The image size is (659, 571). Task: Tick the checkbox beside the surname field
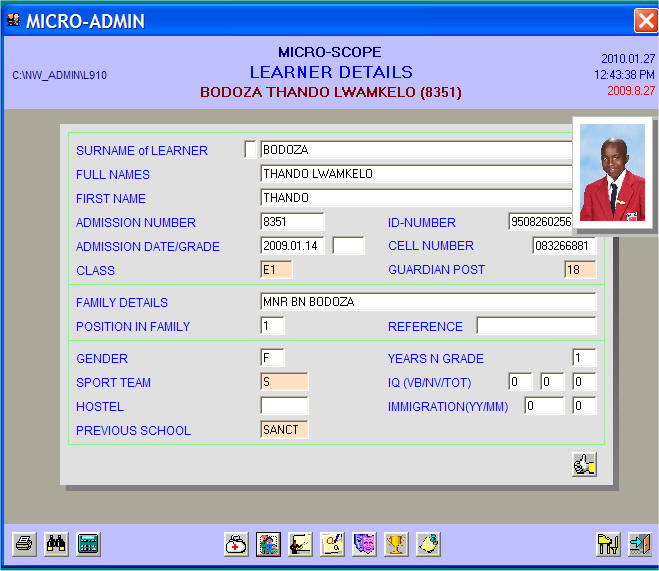(250, 150)
